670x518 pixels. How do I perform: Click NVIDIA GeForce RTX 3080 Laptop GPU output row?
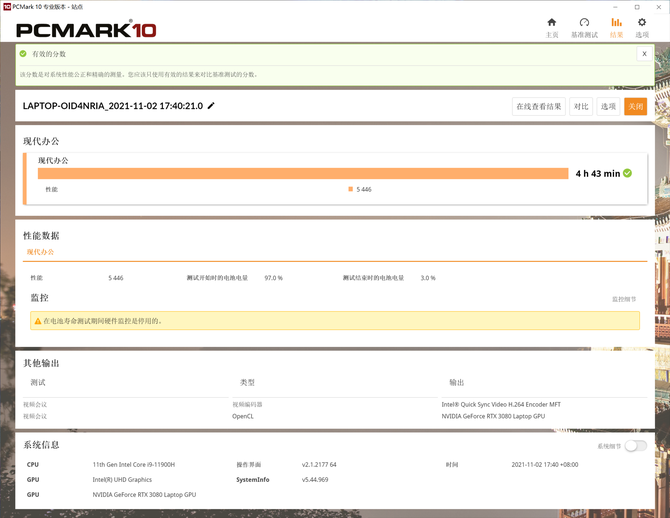pyautogui.click(x=493, y=416)
